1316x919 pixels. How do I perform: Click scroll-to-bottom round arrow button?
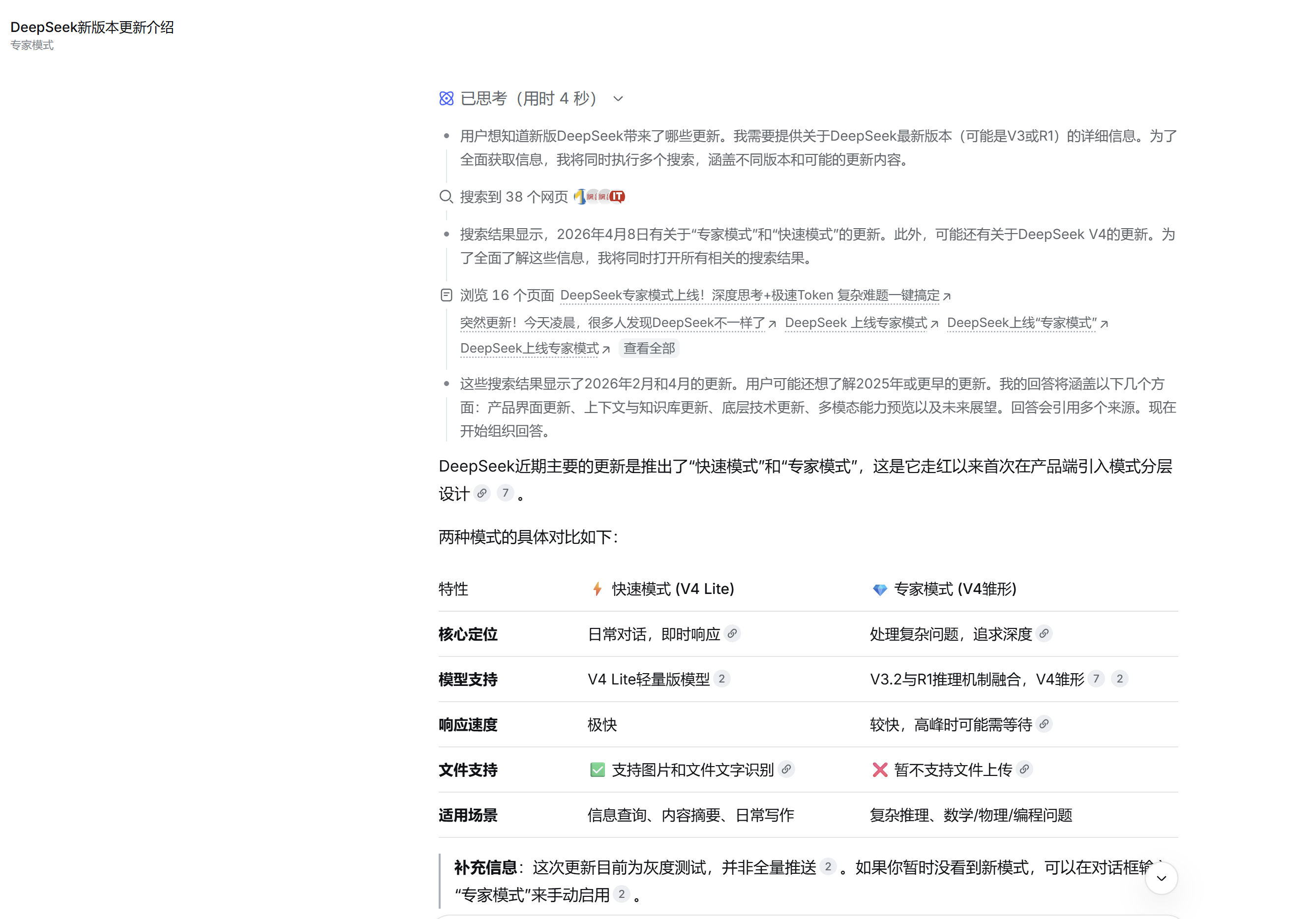[x=1161, y=878]
